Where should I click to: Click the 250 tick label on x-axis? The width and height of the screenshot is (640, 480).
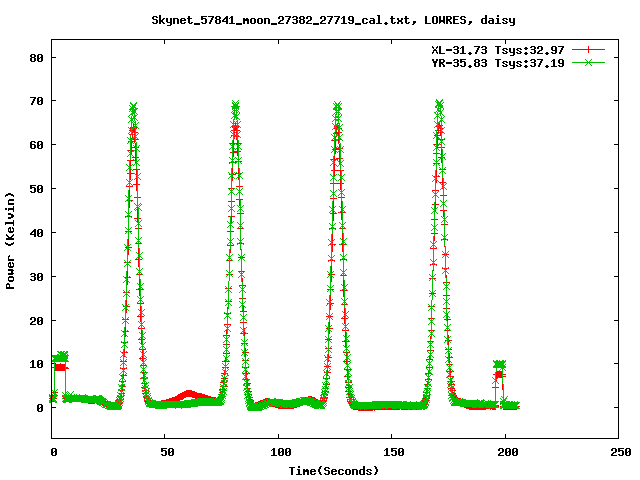[621, 452]
